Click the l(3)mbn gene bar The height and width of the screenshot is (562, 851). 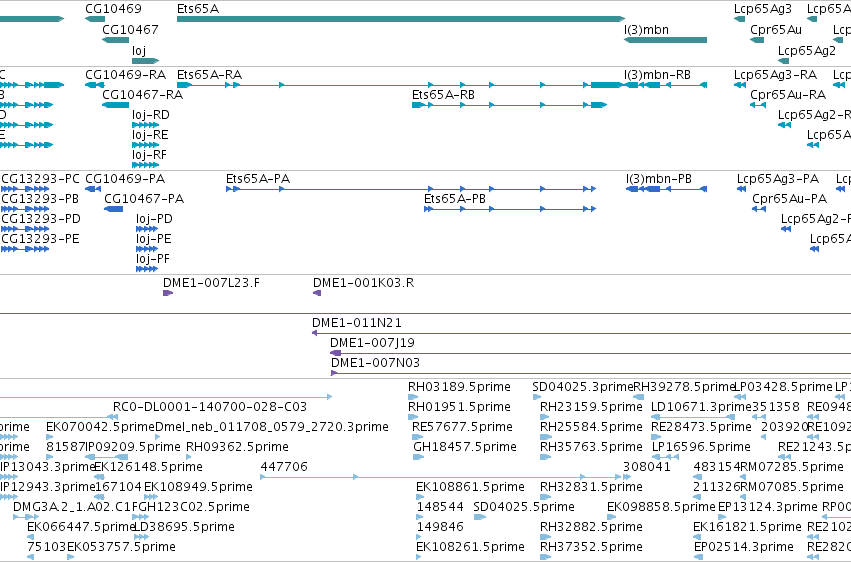pos(665,40)
